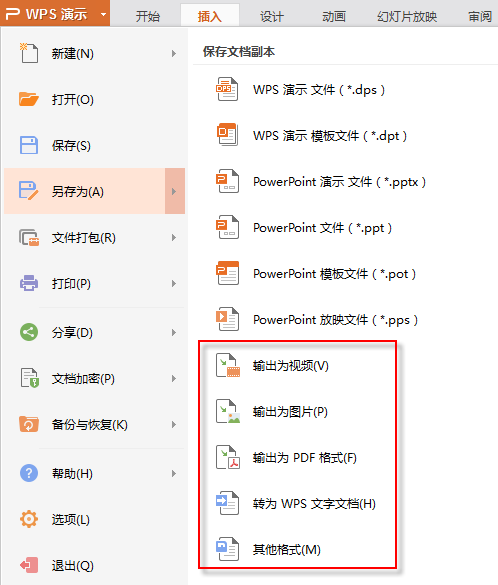Click the 分享 green share icon
The height and width of the screenshot is (585, 498).
point(29,332)
